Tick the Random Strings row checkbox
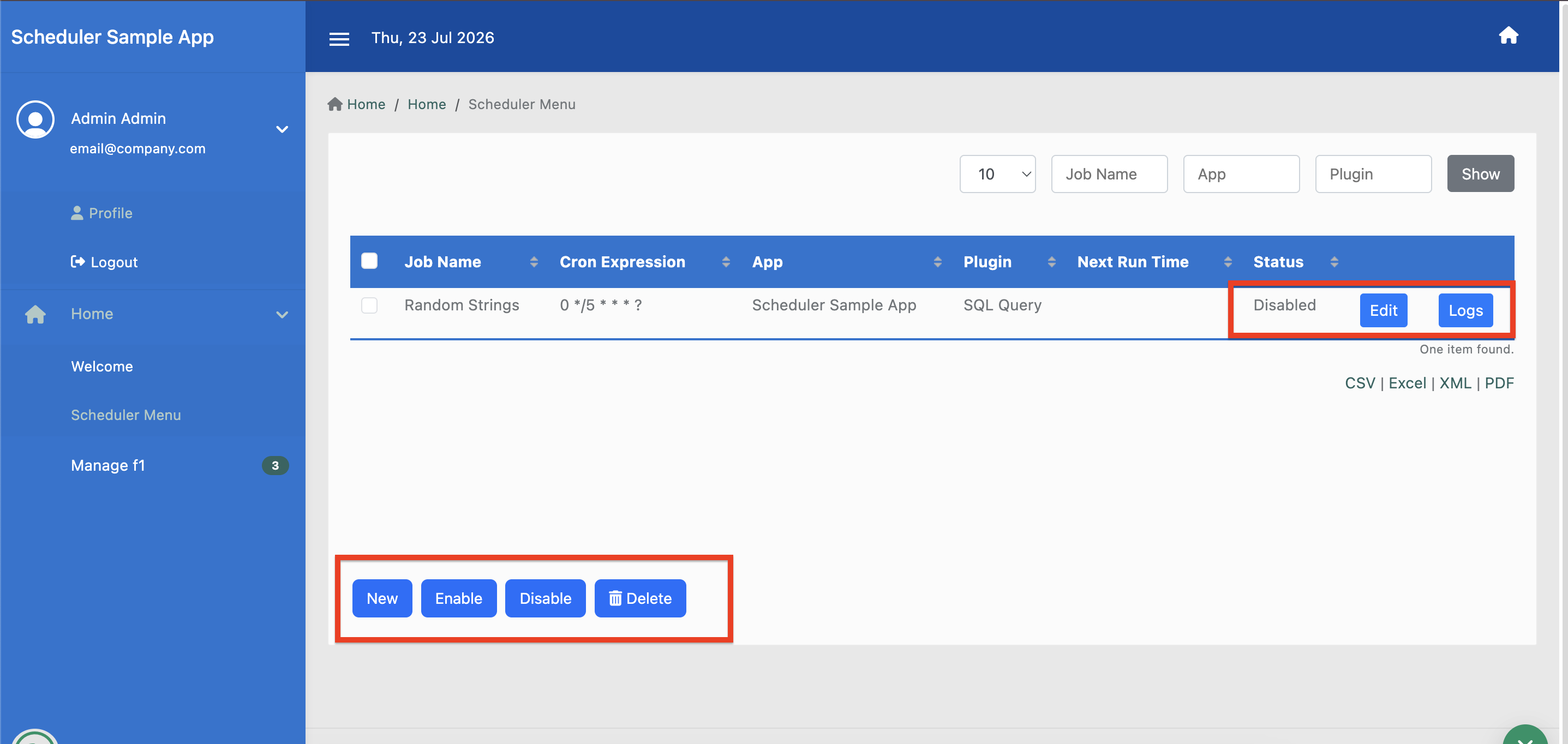 point(369,305)
